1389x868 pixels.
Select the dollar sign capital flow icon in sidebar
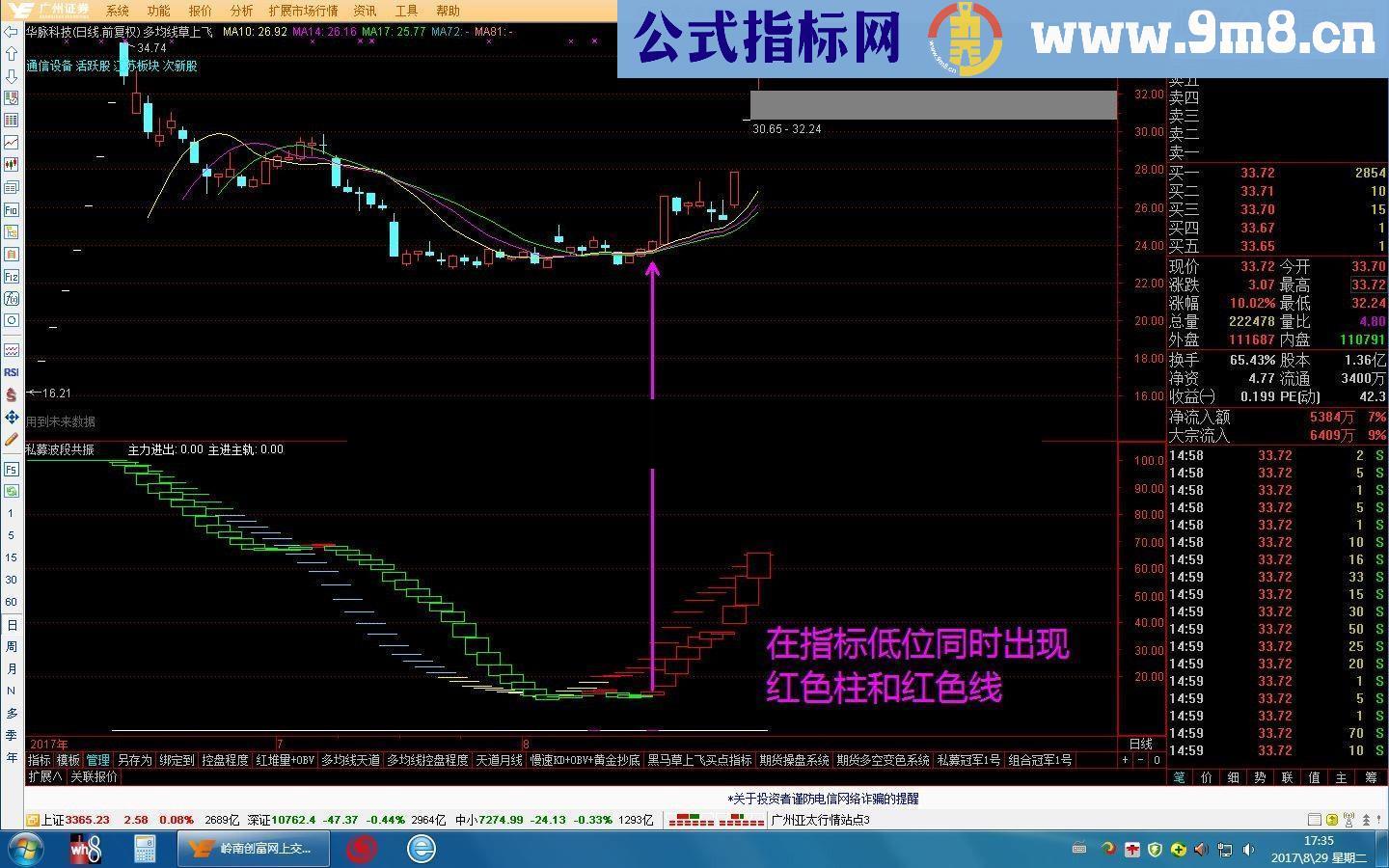point(11,393)
